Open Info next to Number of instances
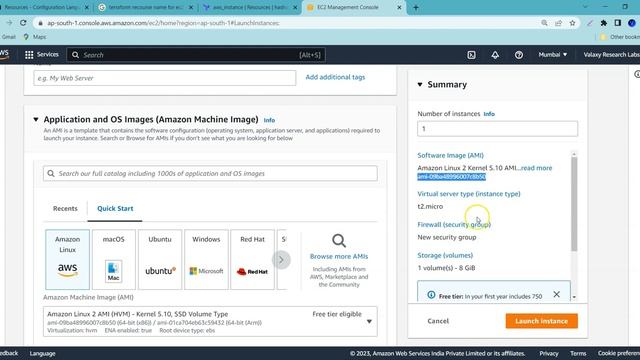Viewport: 640px width, 360px height. [x=489, y=114]
